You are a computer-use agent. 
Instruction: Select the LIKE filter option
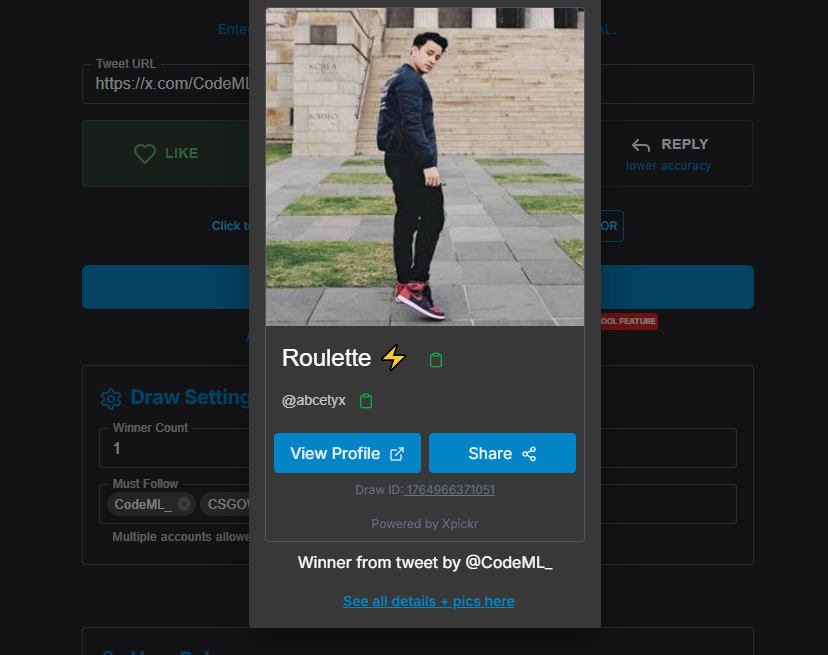click(166, 154)
